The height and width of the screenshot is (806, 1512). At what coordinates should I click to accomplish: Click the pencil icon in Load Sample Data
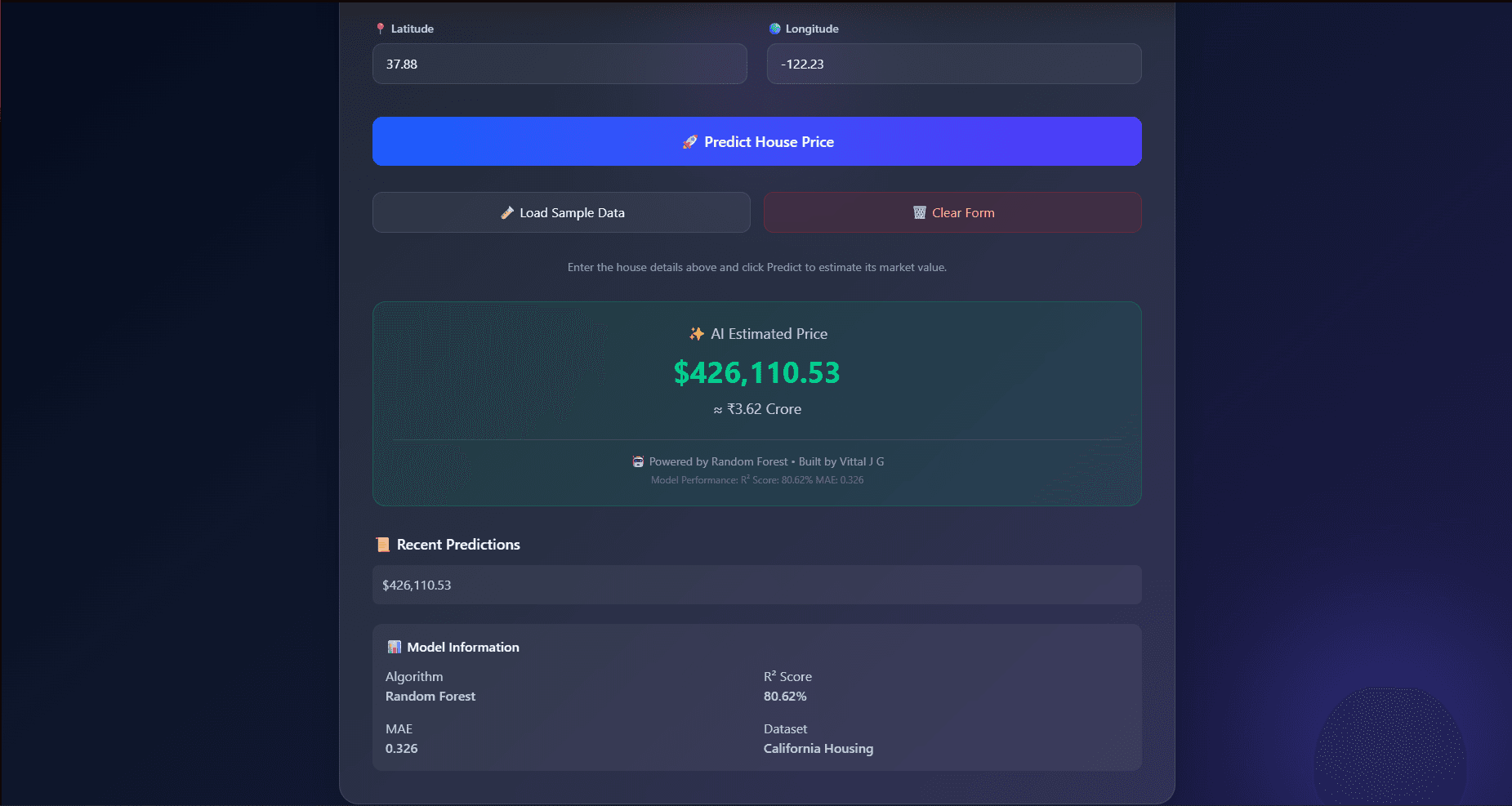[507, 213]
